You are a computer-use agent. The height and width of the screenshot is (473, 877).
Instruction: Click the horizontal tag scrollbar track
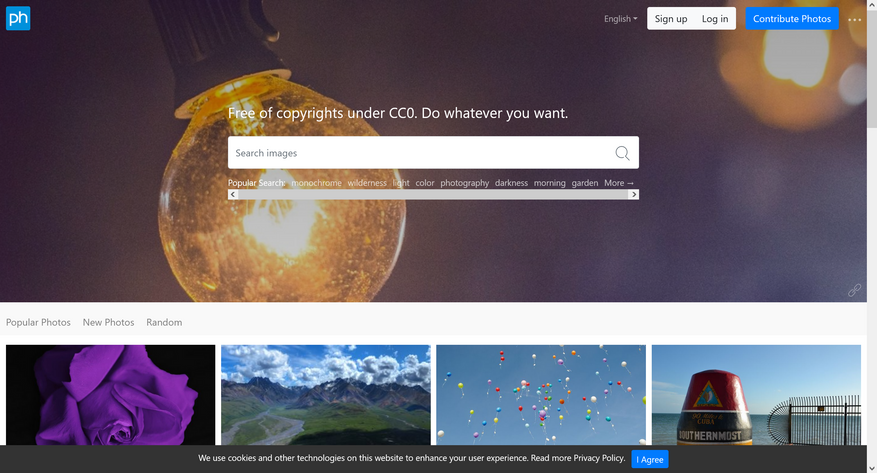click(433, 195)
